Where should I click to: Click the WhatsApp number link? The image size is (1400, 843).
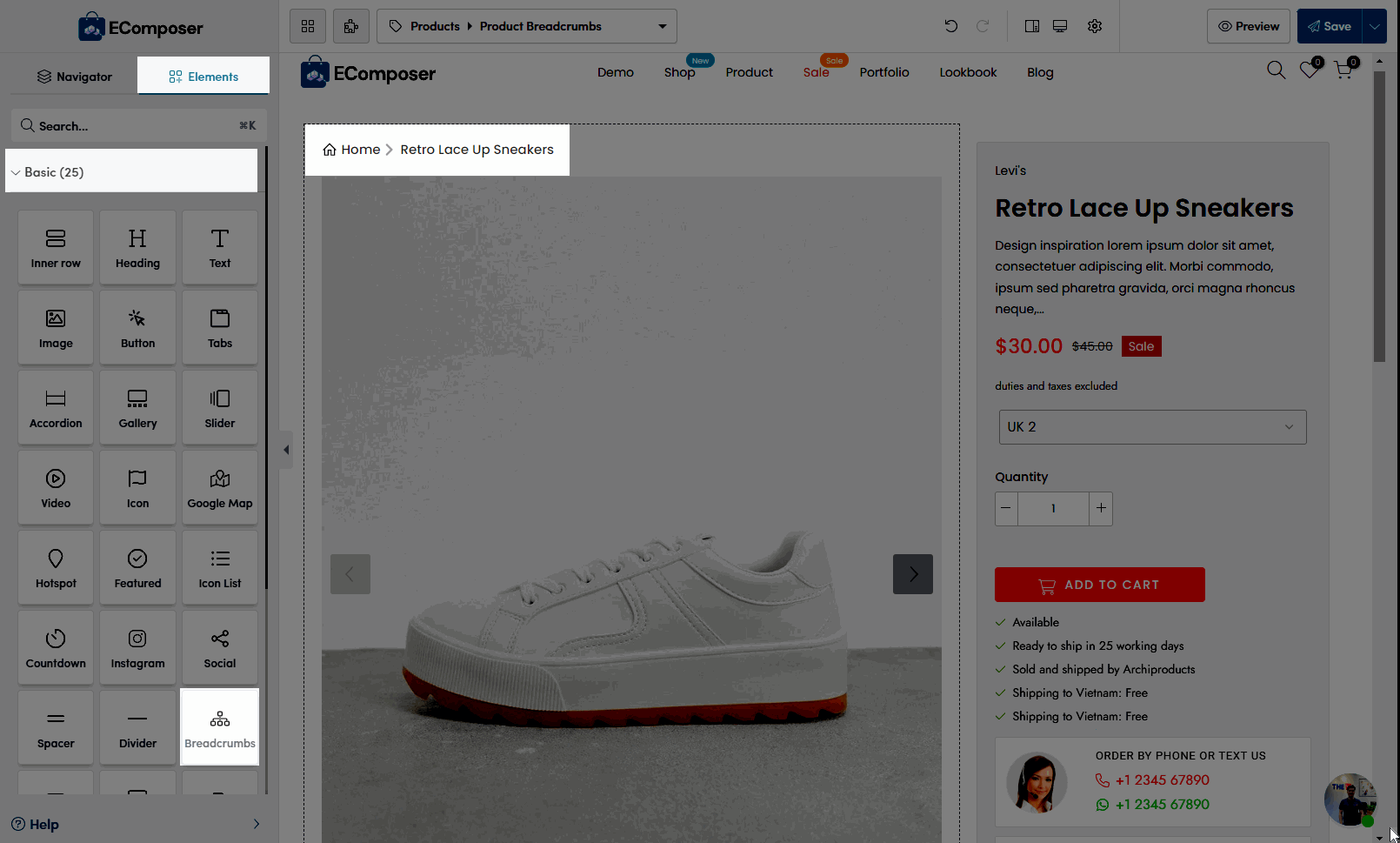point(1162,805)
